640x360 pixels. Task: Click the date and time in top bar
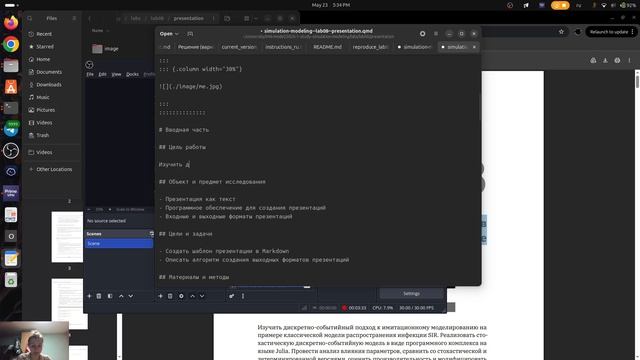tap(331, 5)
